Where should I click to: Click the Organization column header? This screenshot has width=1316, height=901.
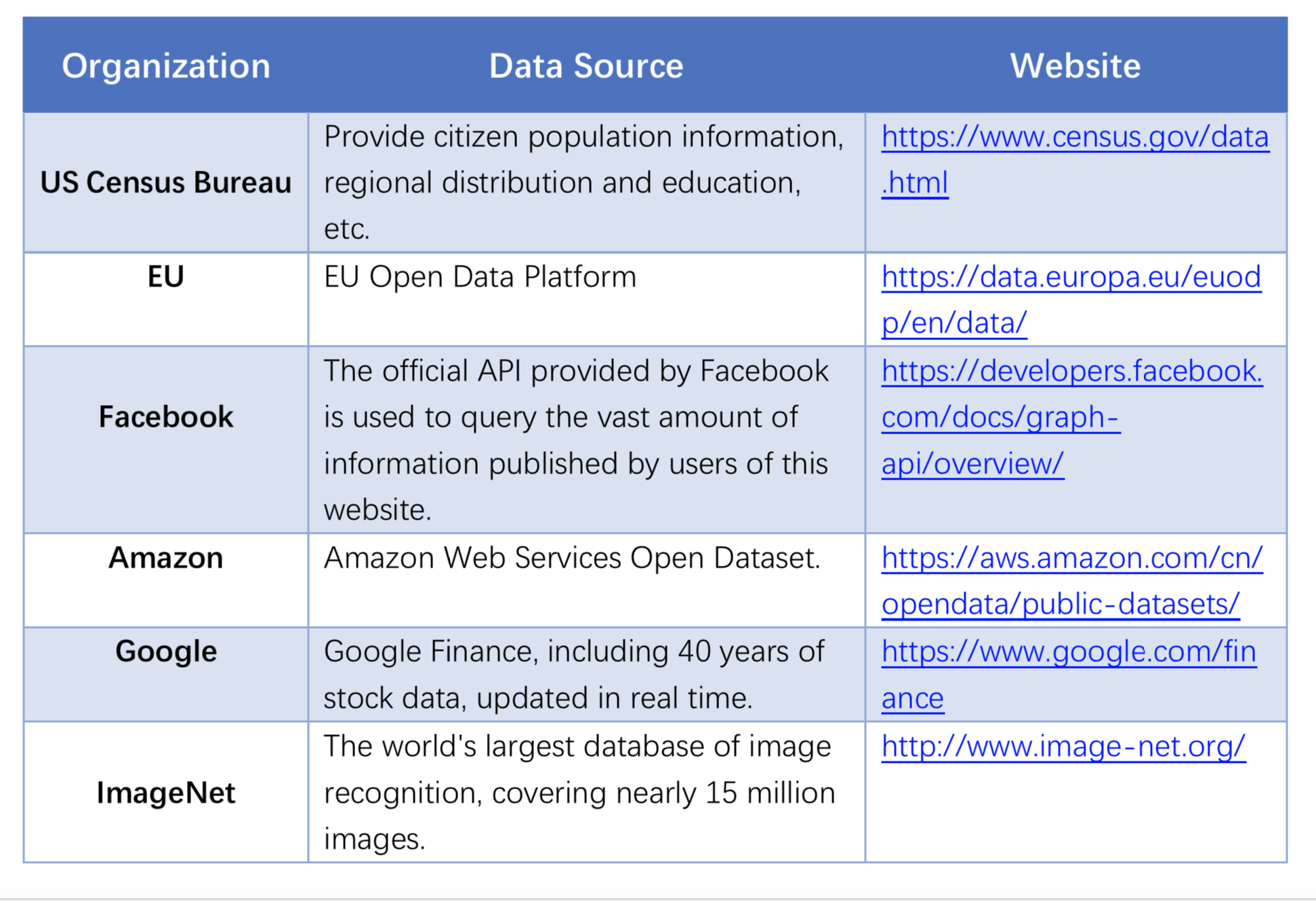[166, 66]
